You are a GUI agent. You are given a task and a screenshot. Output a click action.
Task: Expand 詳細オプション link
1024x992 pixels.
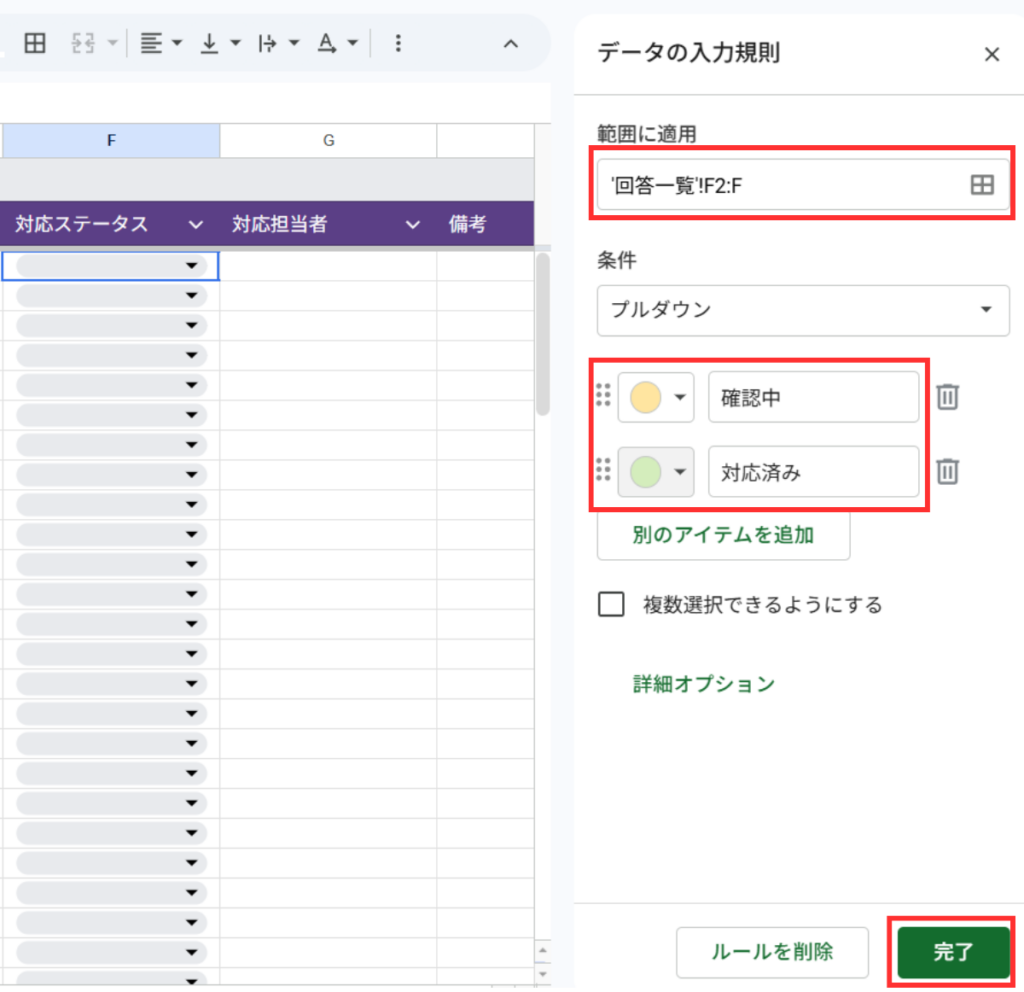(x=703, y=684)
